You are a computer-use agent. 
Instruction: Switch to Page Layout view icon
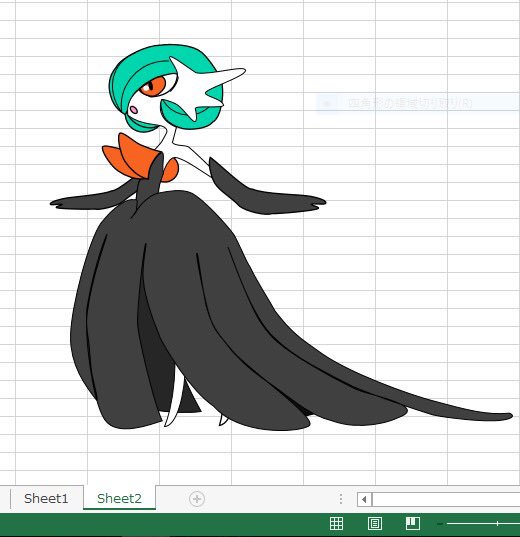[x=375, y=523]
